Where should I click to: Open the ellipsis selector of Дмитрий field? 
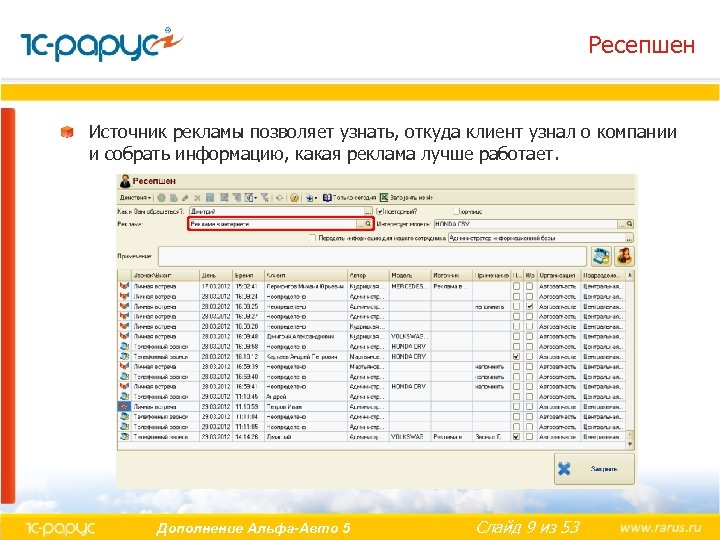pos(368,211)
